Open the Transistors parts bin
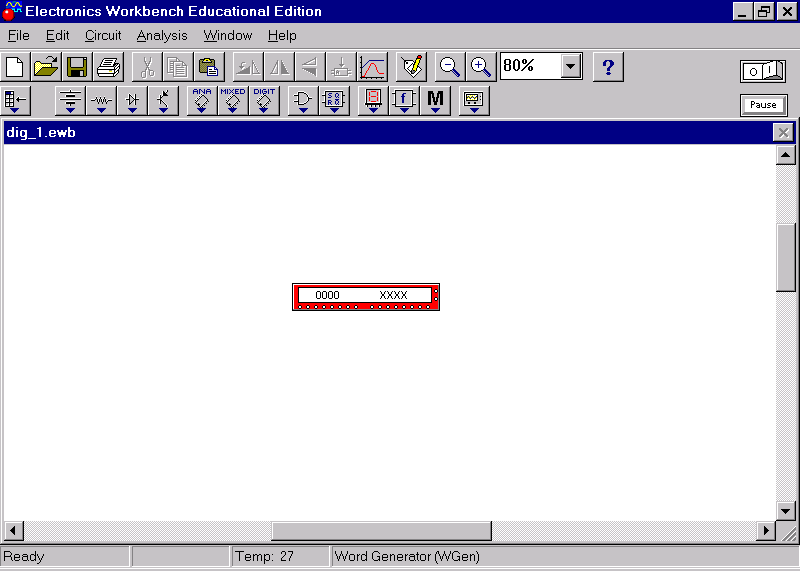 163,101
